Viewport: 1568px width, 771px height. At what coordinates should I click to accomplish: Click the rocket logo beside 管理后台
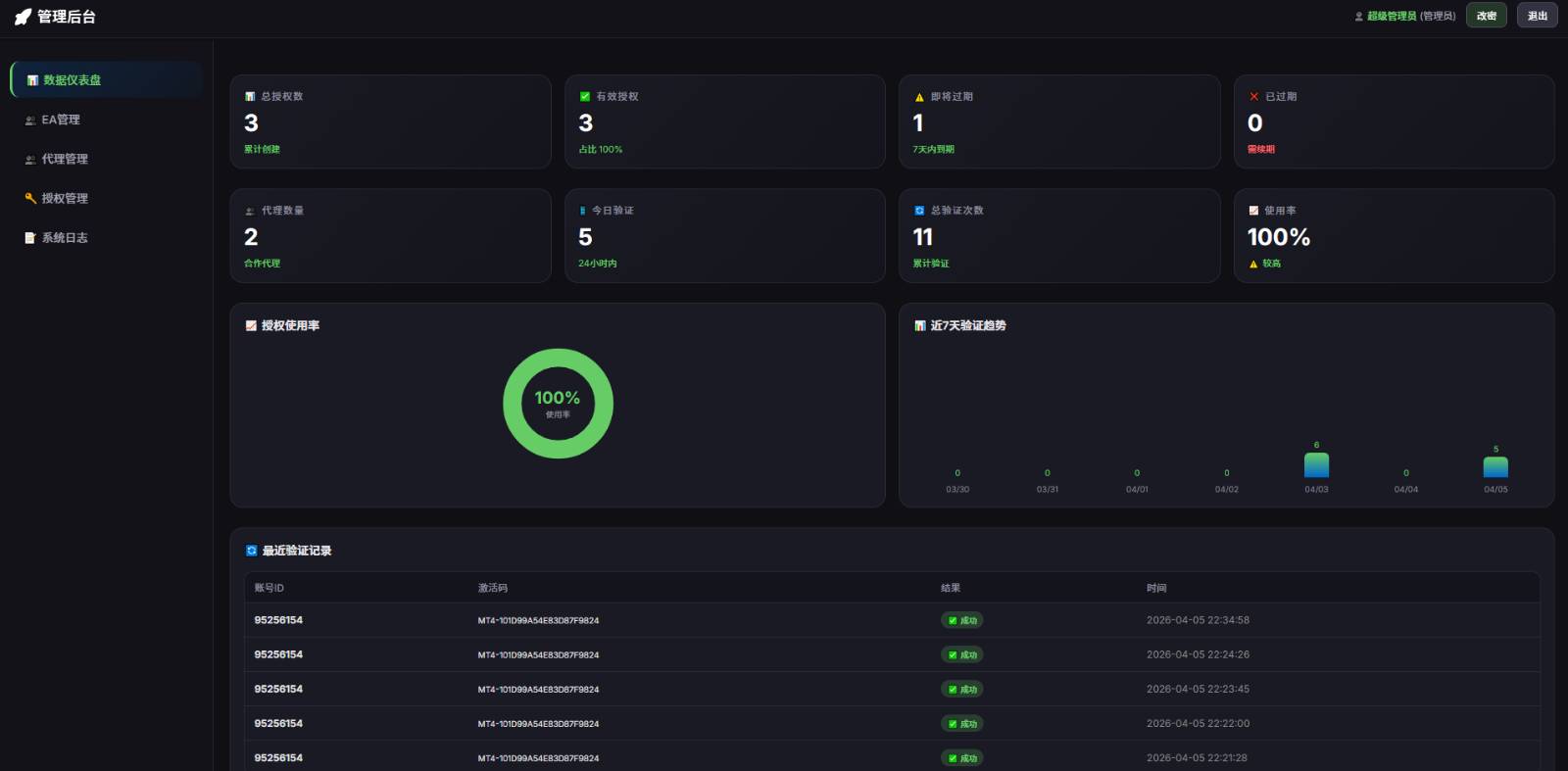[x=23, y=17]
